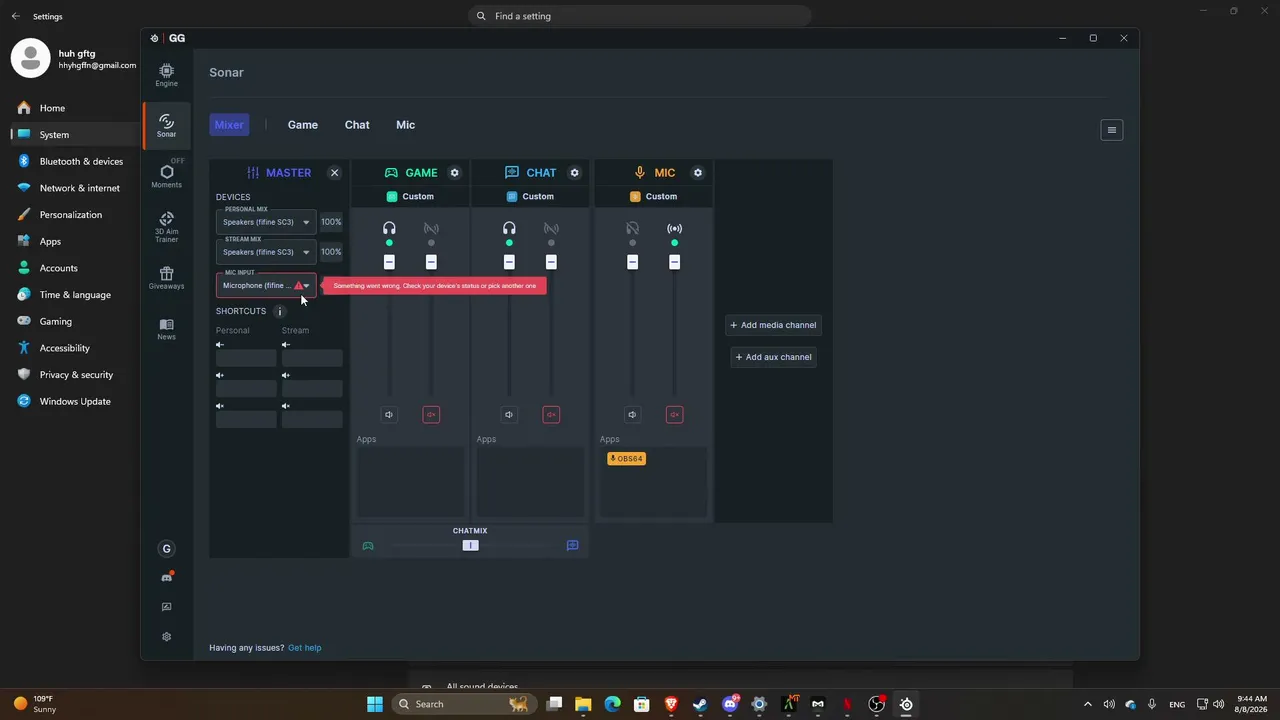The height and width of the screenshot is (720, 1280).
Task: Click the CHAT stream volume fader handle
Action: coord(551,262)
